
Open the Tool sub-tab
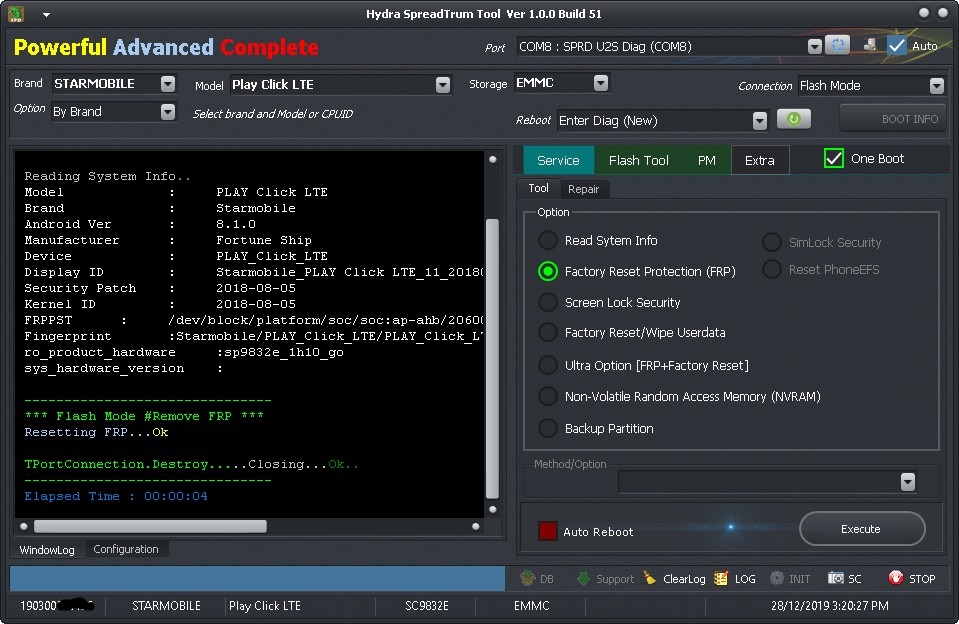pyautogui.click(x=538, y=188)
